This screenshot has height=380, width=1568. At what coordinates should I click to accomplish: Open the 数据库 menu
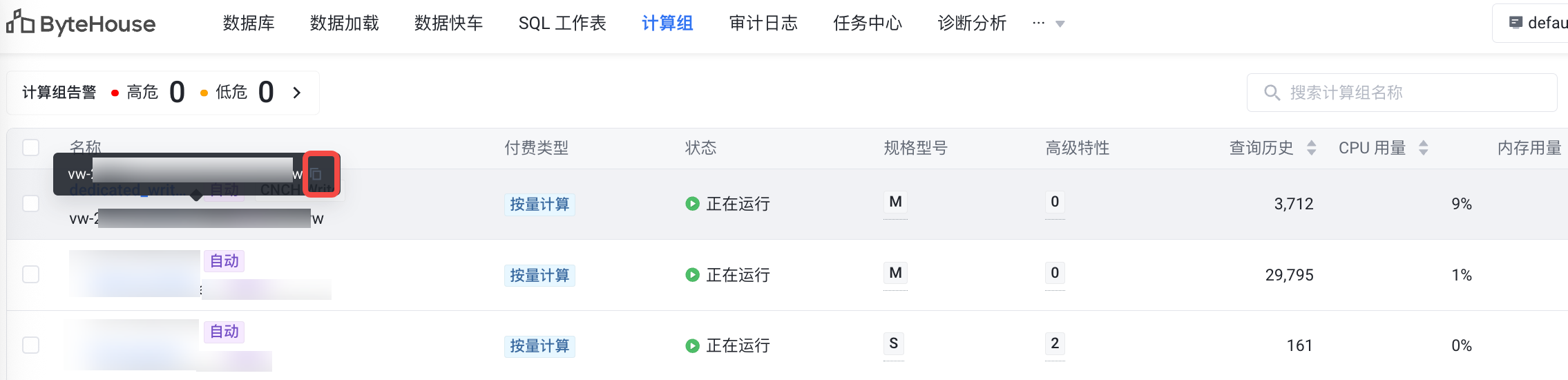coord(249,23)
